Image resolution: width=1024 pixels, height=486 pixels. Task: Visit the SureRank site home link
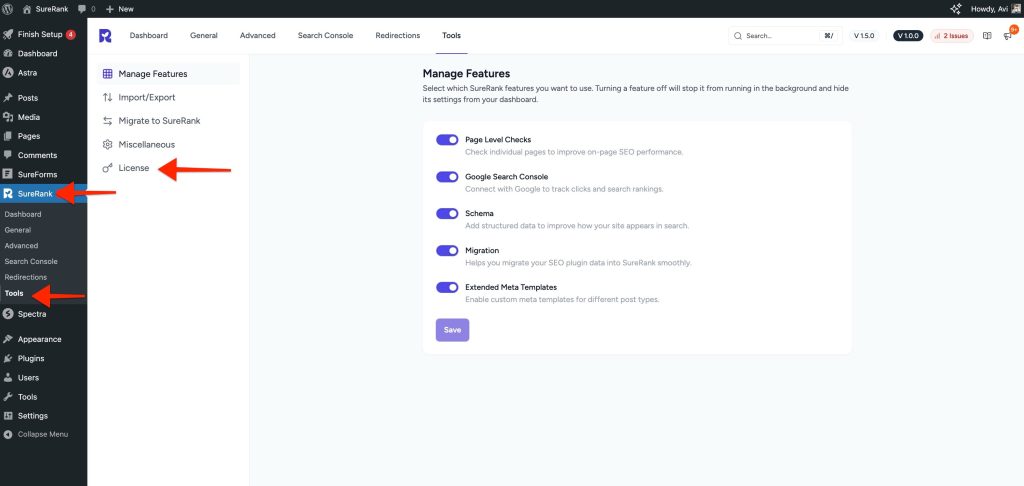tap(45, 9)
